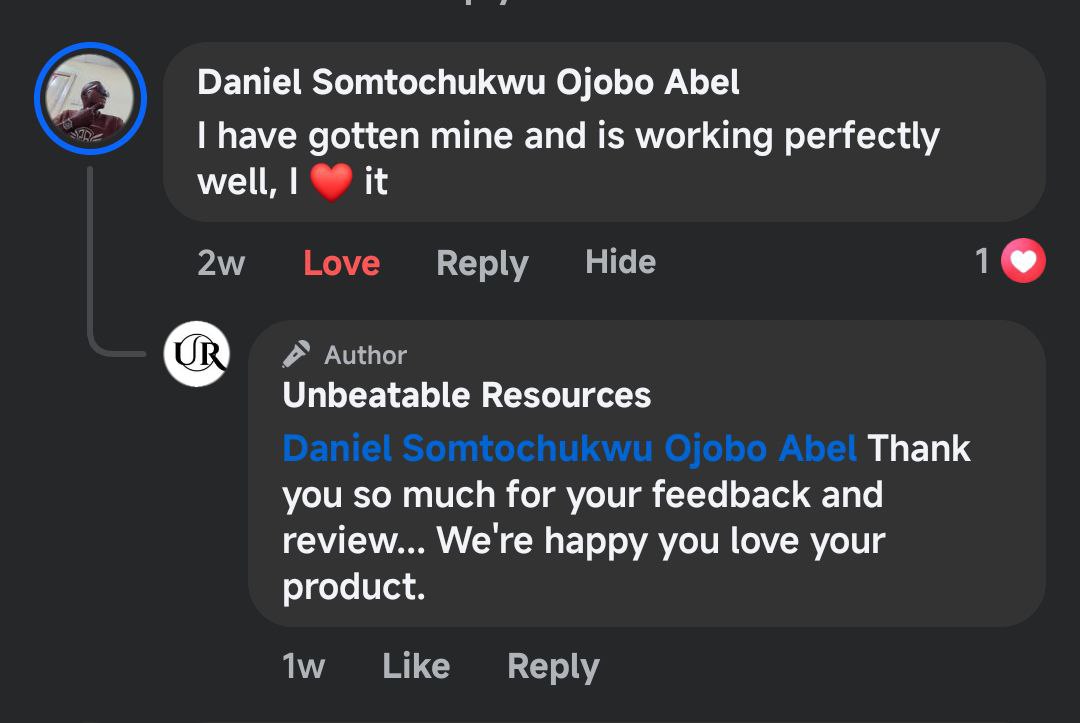1080x723 pixels.
Task: Like the Unbeatable Resources reply
Action: click(x=416, y=666)
